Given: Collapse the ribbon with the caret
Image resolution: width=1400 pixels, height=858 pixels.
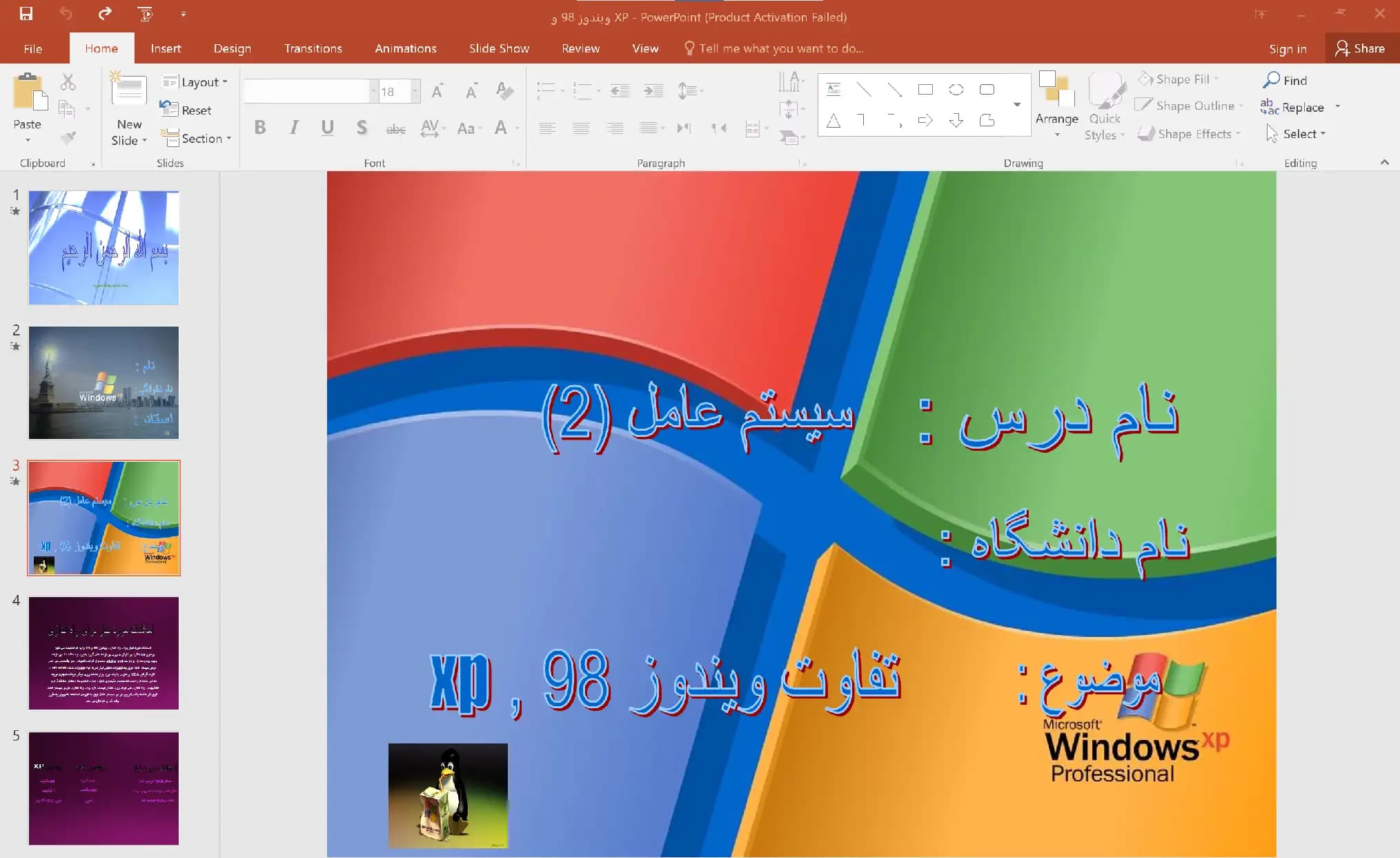Looking at the screenshot, I should (x=1384, y=162).
